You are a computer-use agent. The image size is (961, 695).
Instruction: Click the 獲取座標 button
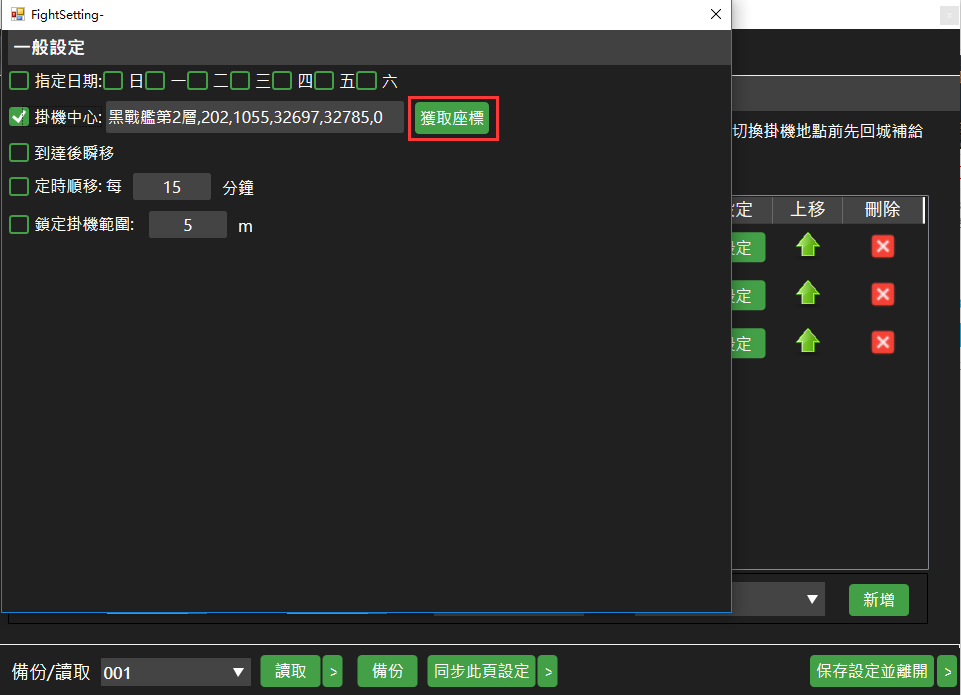(452, 118)
